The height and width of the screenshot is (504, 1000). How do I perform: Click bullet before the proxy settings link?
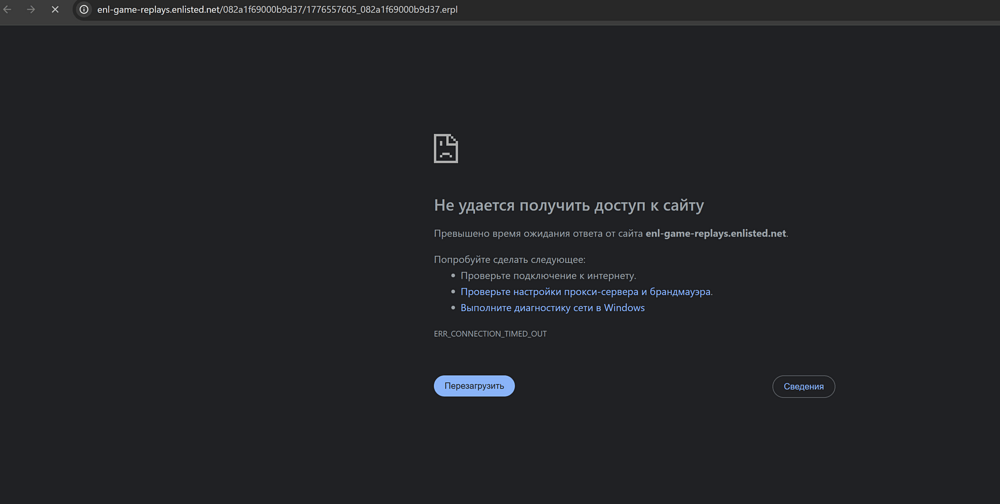[453, 292]
